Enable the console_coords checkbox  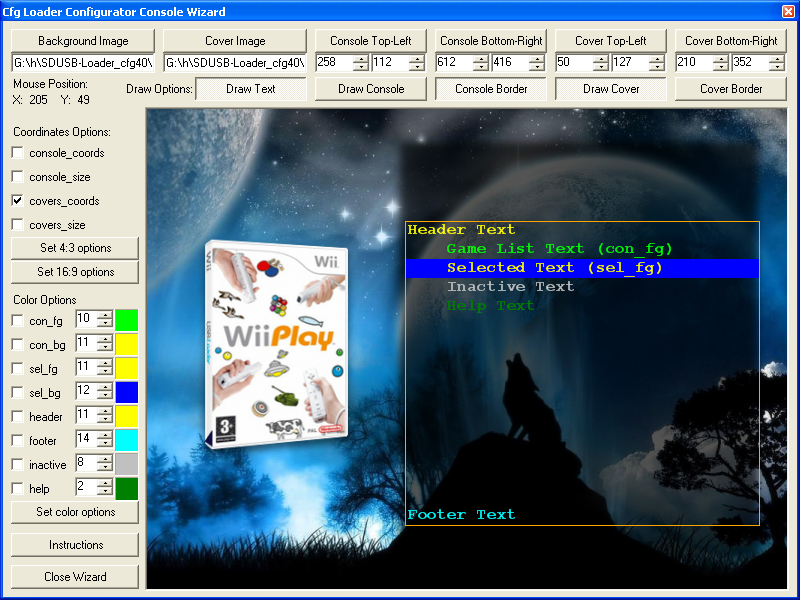point(18,153)
